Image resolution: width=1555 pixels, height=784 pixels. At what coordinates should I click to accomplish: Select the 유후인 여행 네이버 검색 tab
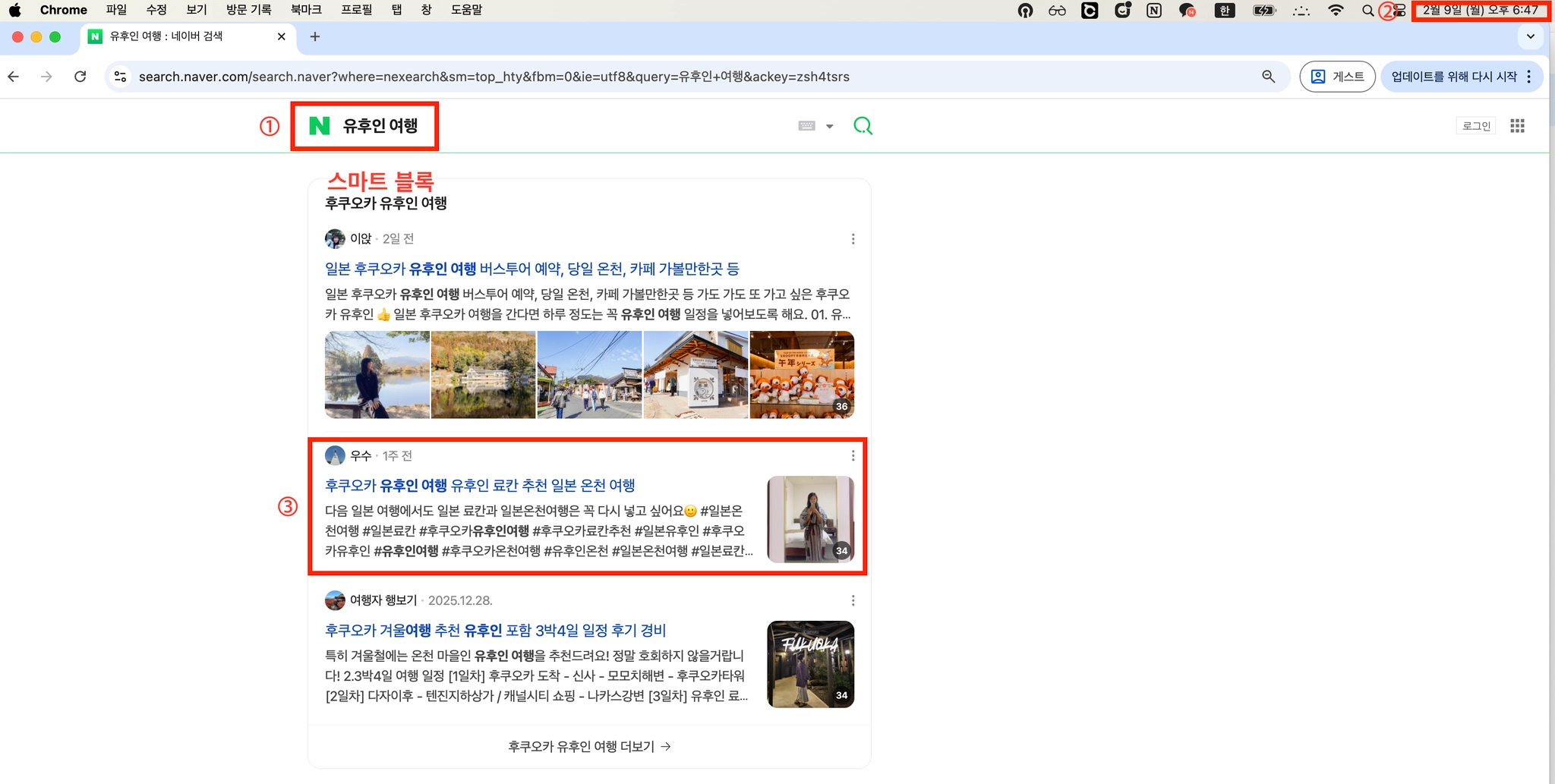(188, 36)
